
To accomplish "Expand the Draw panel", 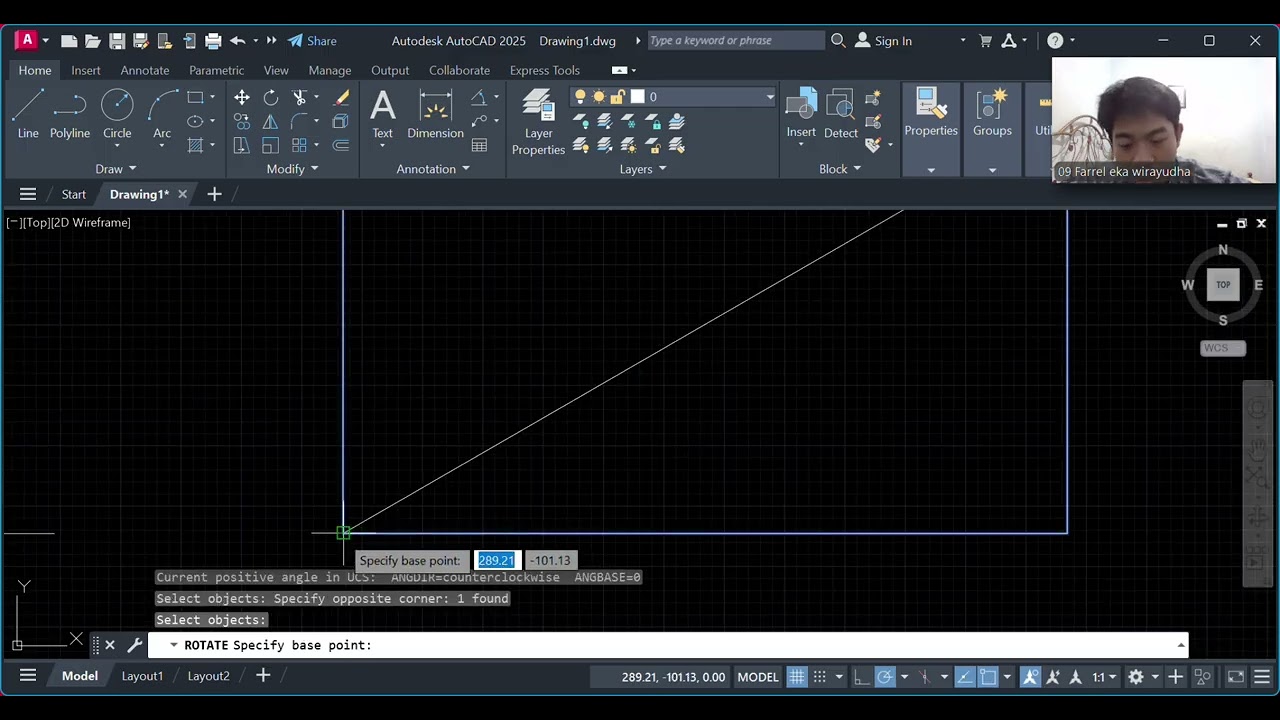I will coord(116,169).
